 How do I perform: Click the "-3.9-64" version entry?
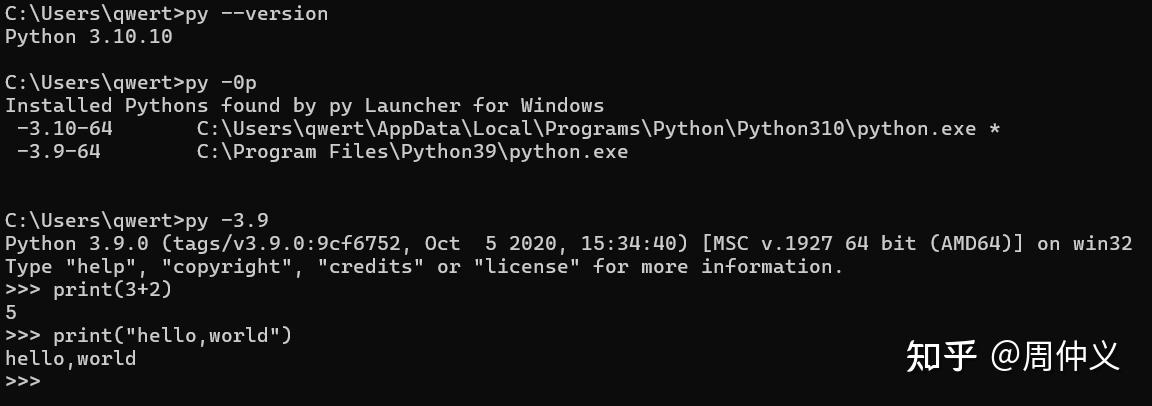click(x=59, y=152)
